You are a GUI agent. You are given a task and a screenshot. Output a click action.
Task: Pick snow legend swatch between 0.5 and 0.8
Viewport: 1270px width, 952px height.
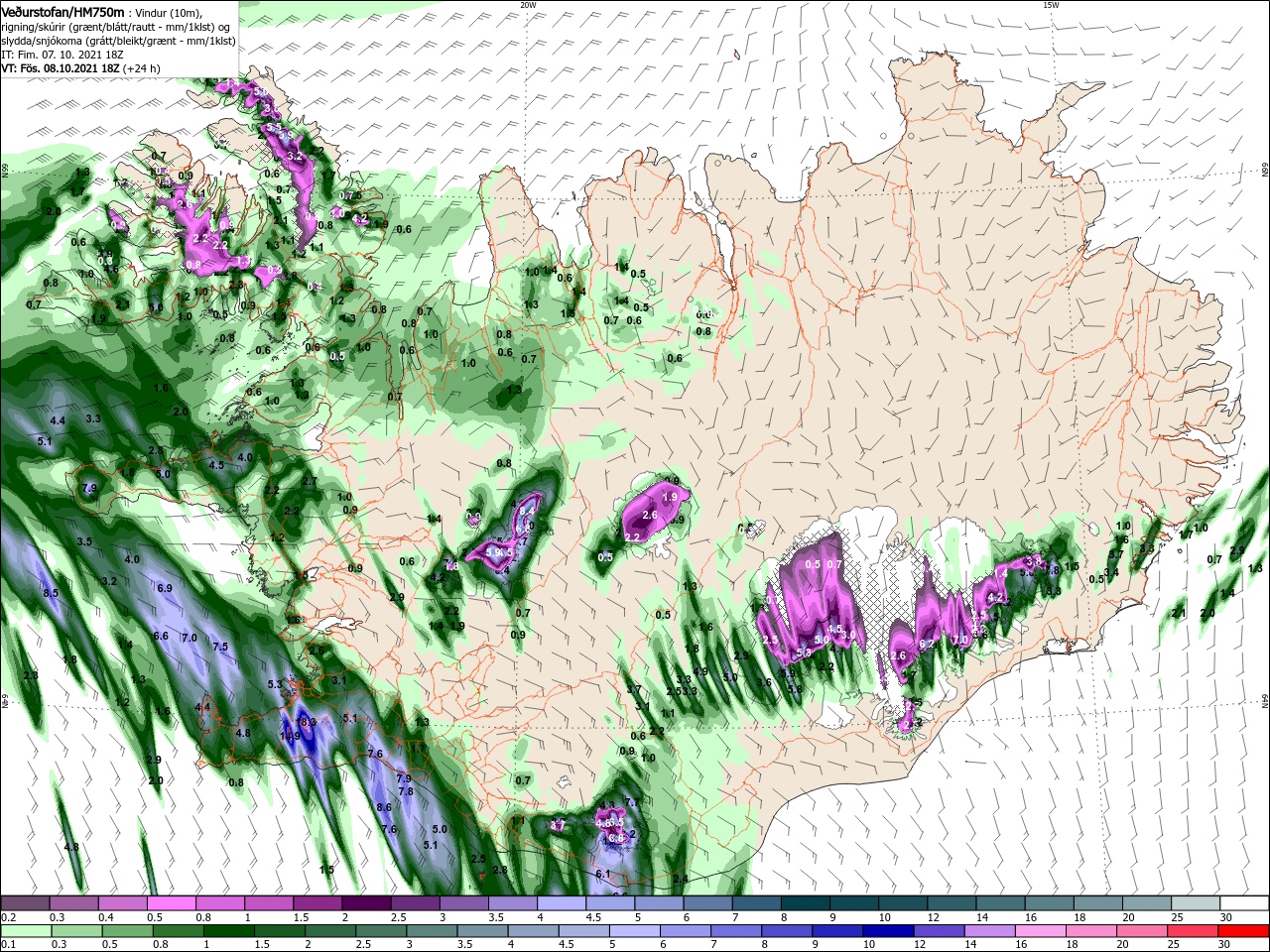click(x=171, y=903)
